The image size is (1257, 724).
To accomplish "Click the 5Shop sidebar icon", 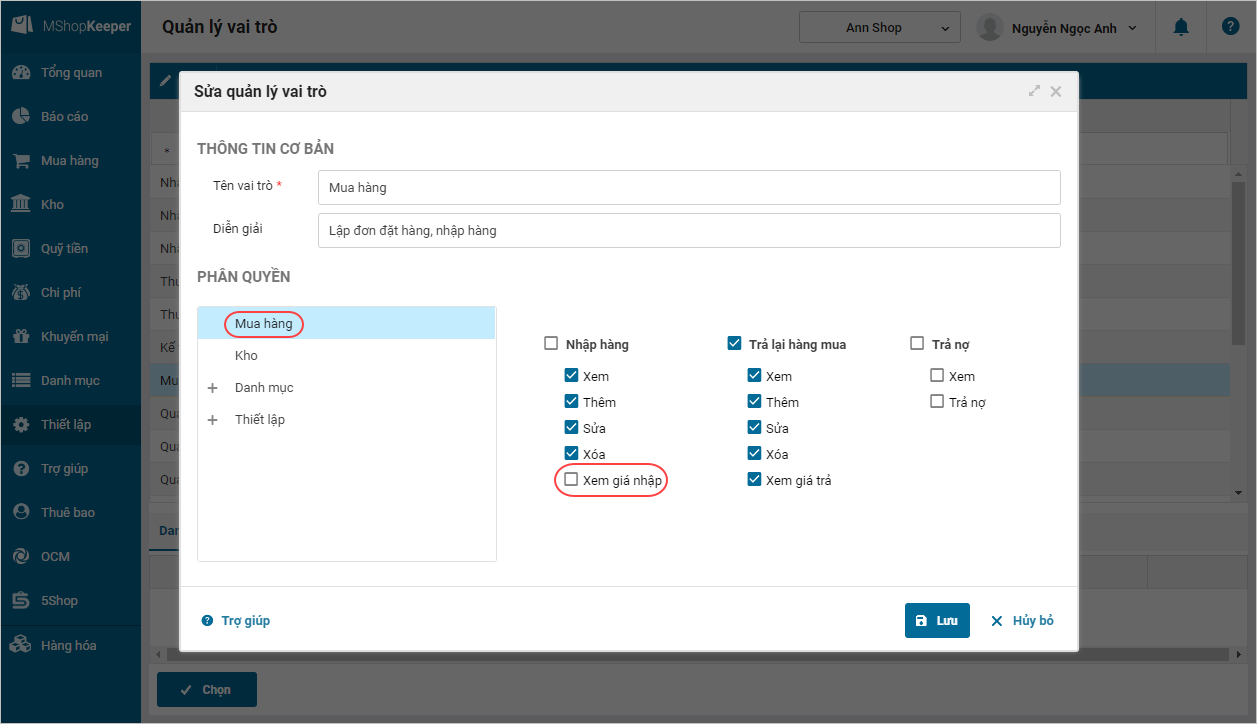I will click(x=20, y=601).
